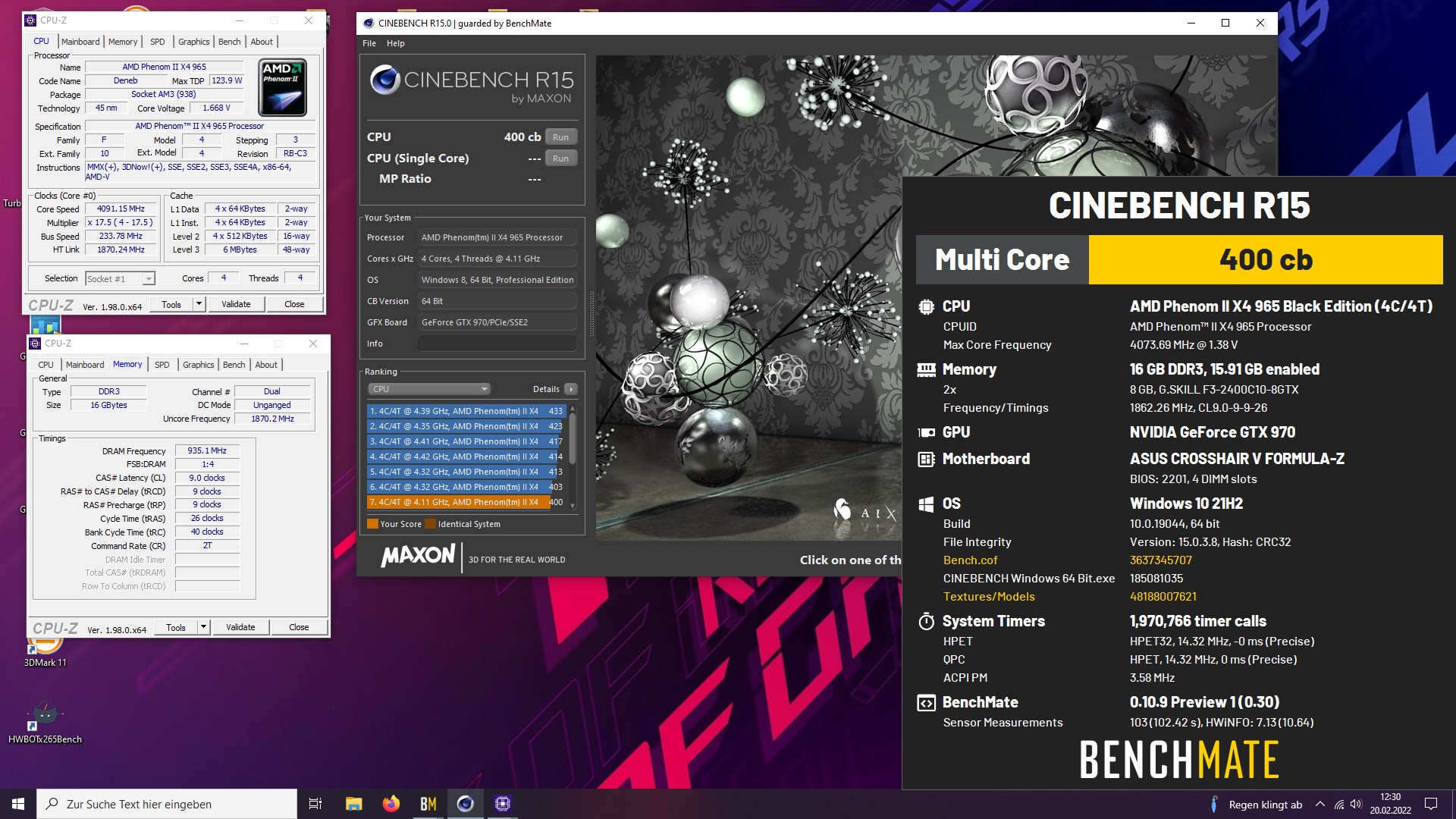Launch Firefox from the taskbar
Screen dimensions: 1456x819
point(391,804)
